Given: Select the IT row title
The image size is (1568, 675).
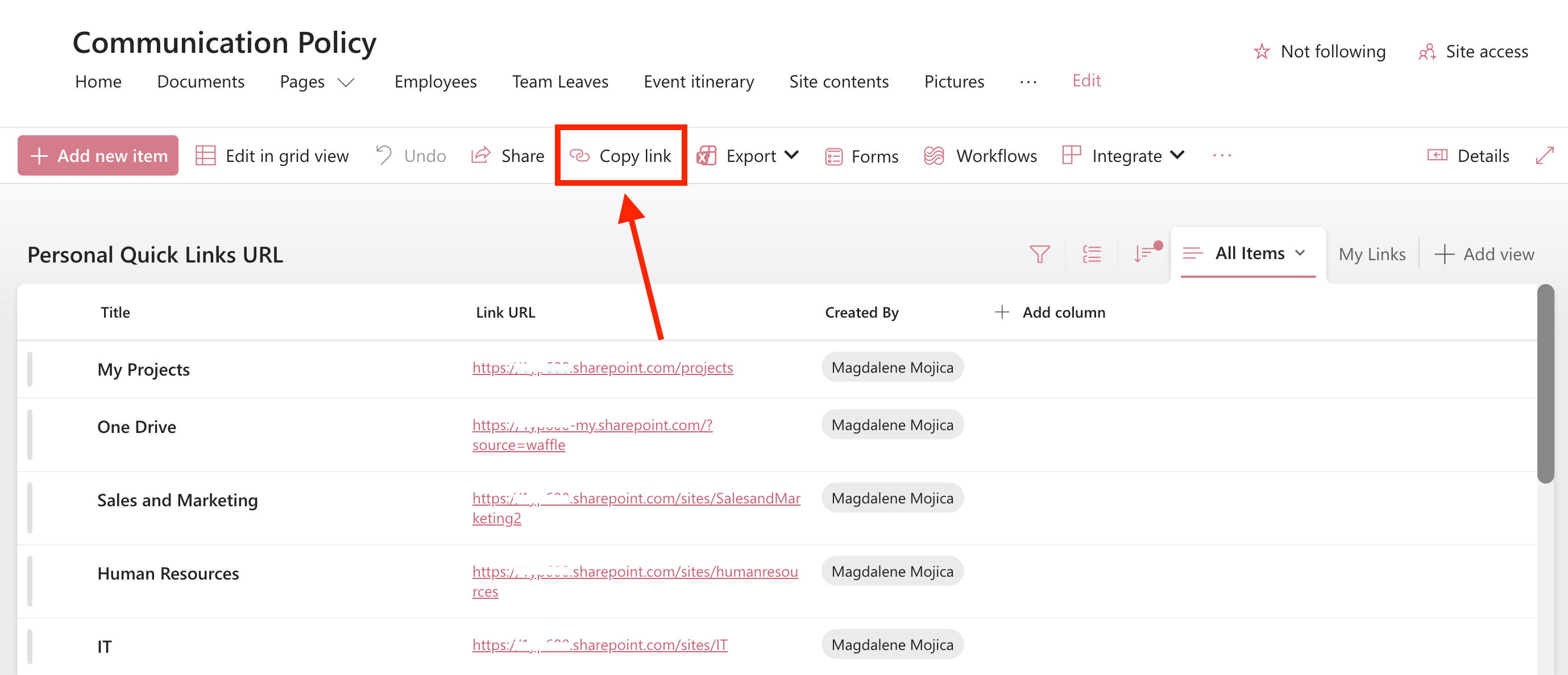Looking at the screenshot, I should click(x=105, y=647).
